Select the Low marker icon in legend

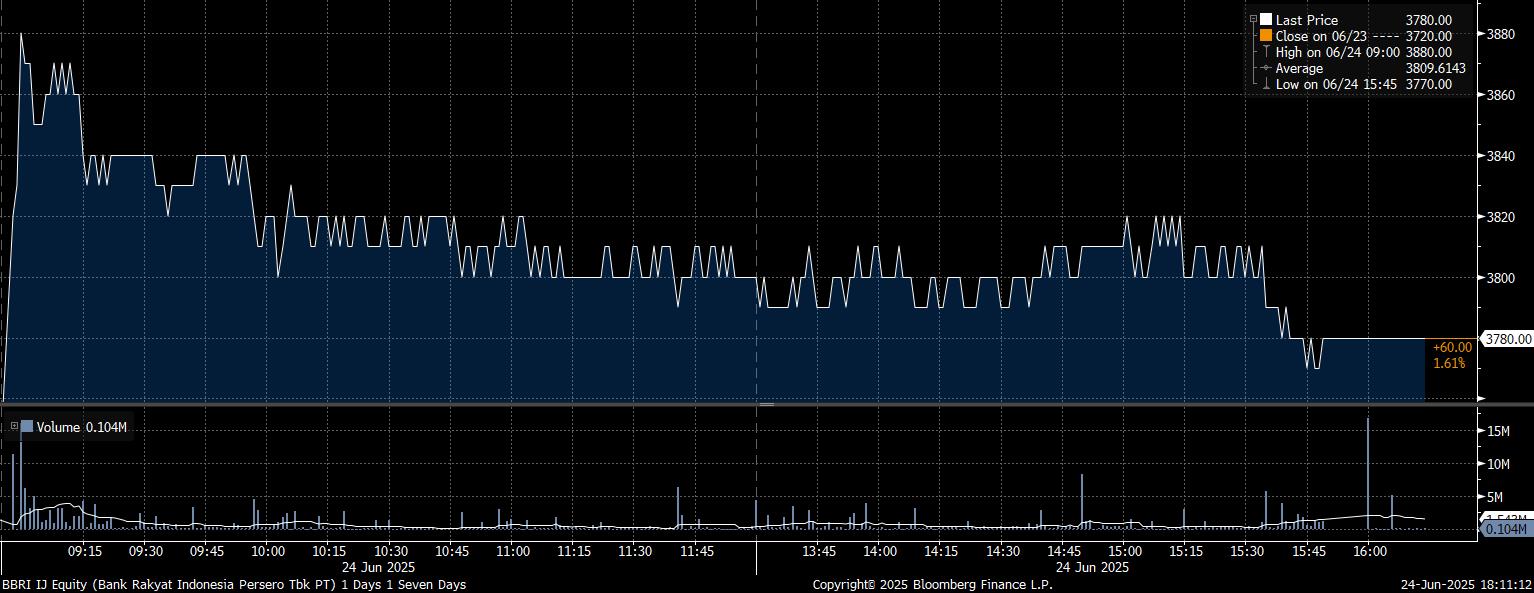point(1266,85)
